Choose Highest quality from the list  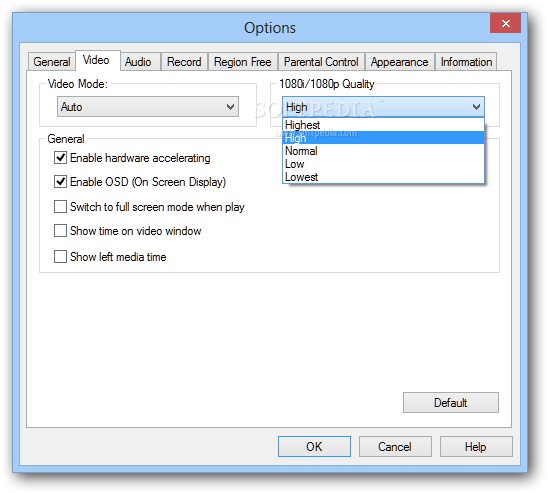[x=383, y=125]
